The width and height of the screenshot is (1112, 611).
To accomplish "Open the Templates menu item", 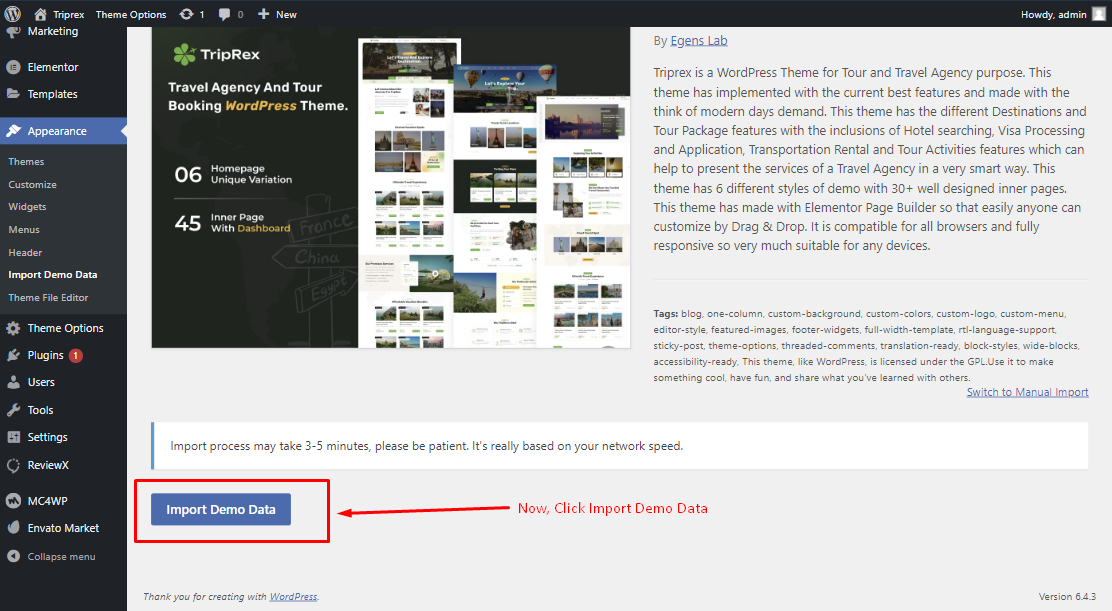I will coord(52,94).
